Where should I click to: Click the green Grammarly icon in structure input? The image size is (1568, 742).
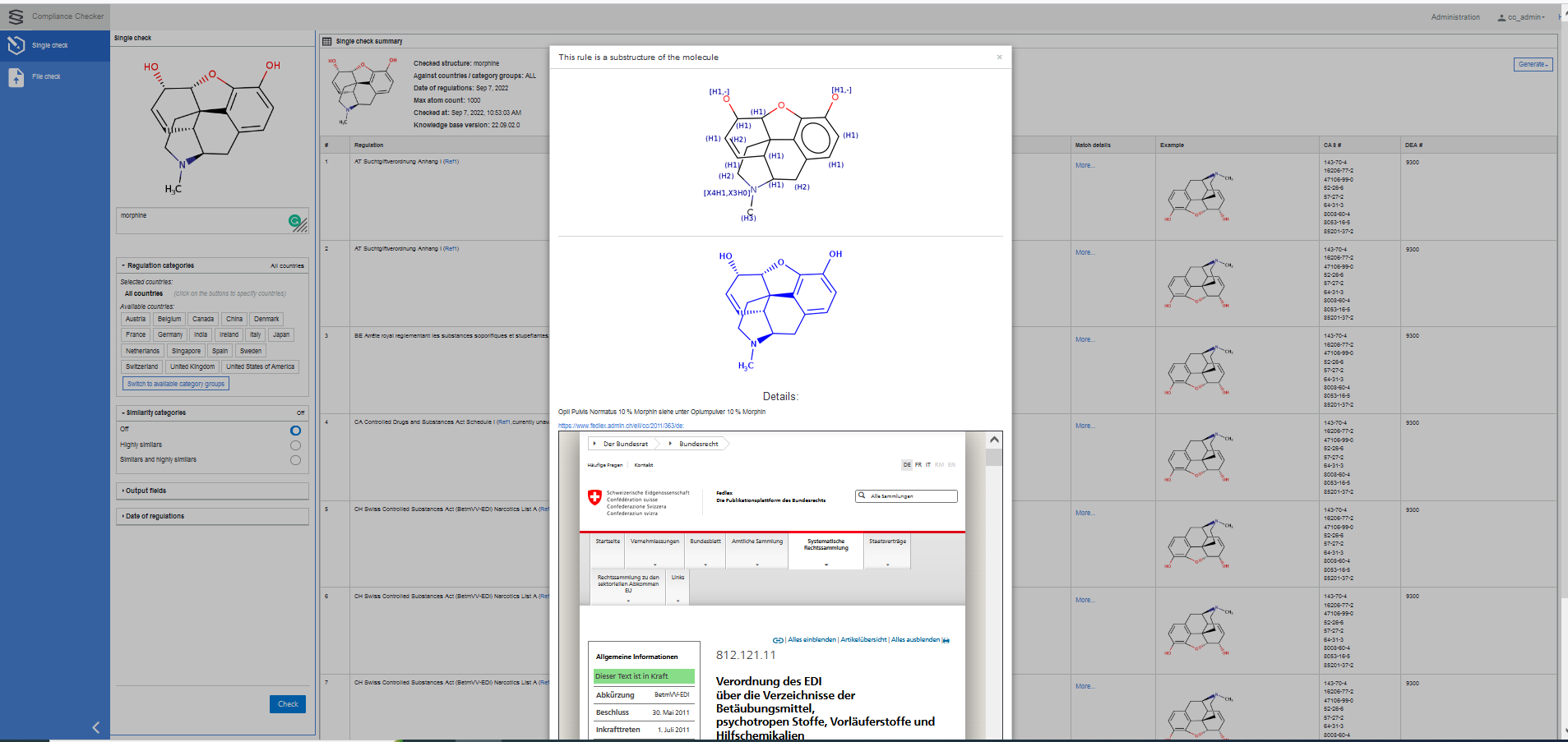click(x=294, y=220)
